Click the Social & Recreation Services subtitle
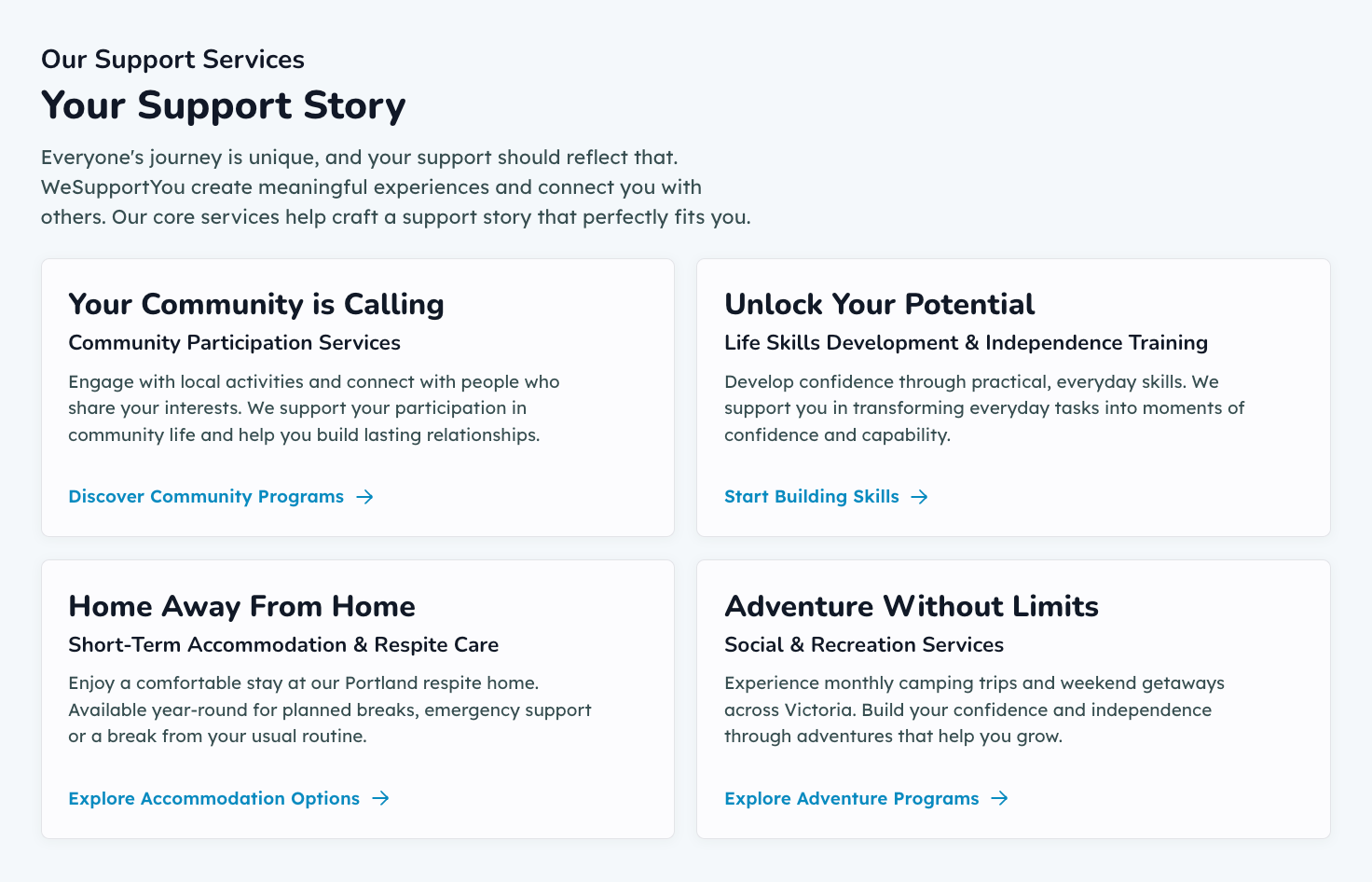 tap(864, 645)
